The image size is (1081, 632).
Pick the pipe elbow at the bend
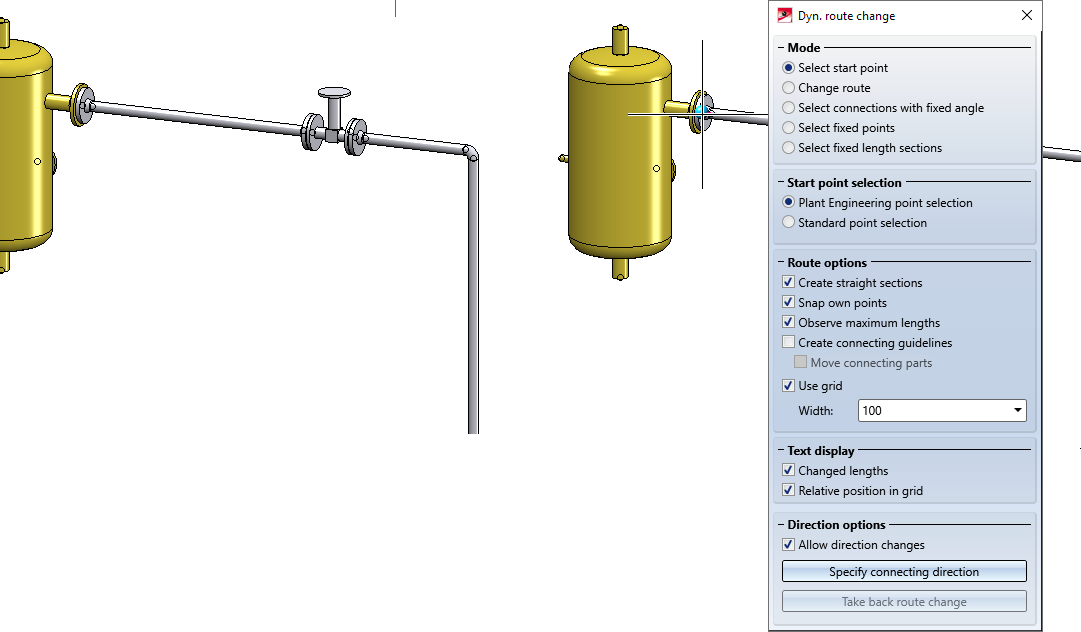pos(470,153)
